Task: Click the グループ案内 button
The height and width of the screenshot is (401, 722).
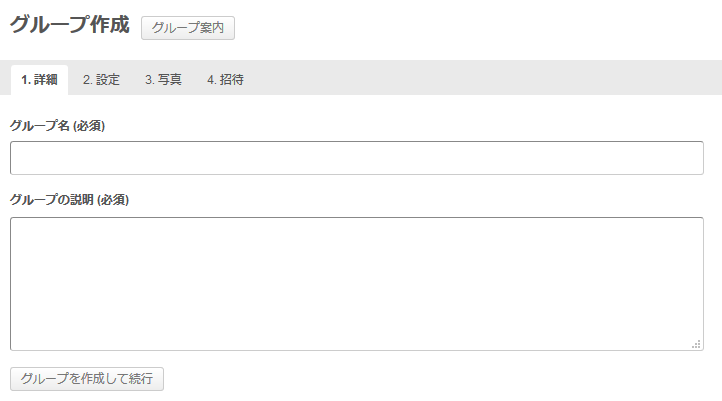Action: [x=188, y=27]
